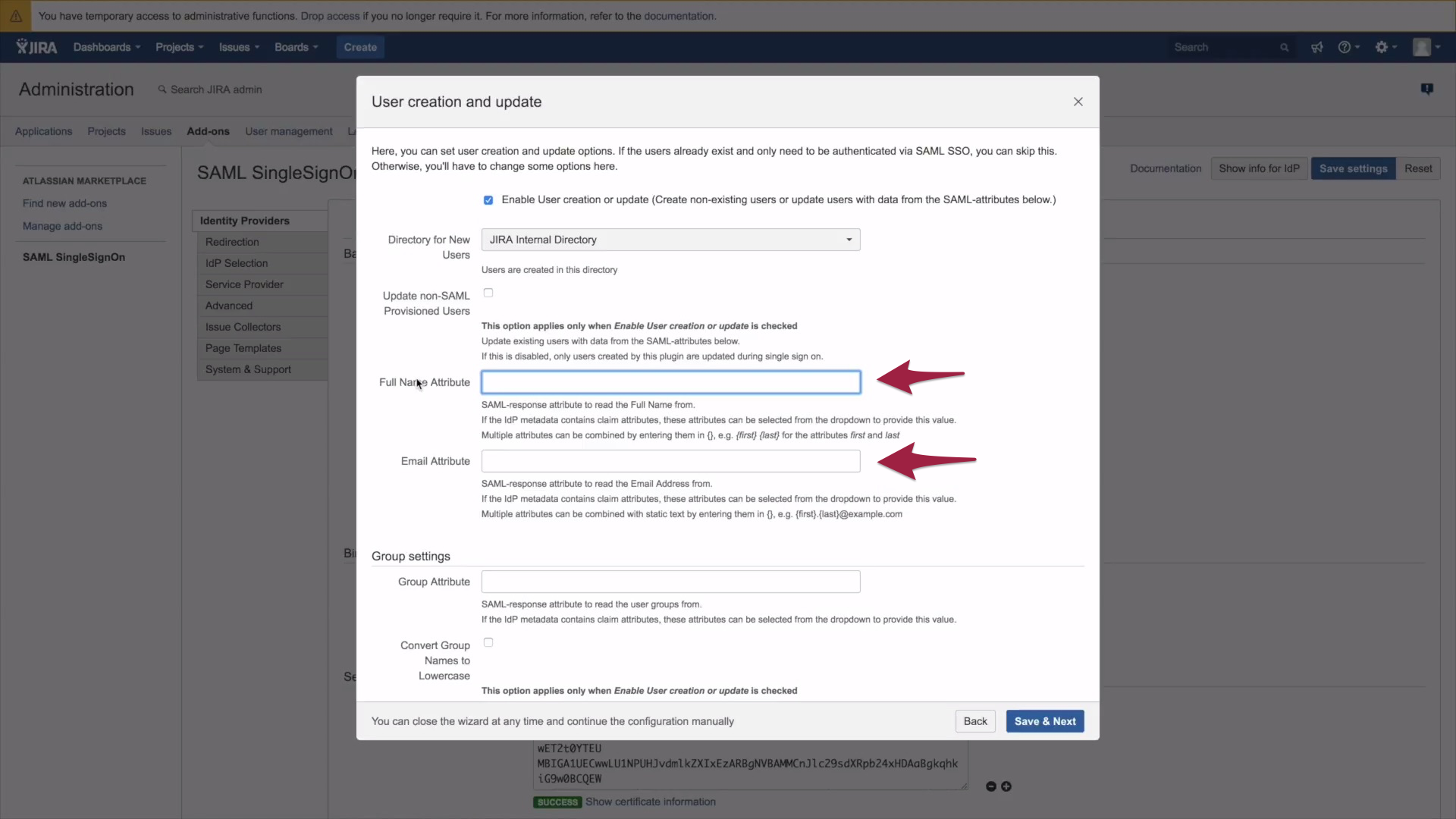This screenshot has height=819, width=1456.
Task: Click the plus icon below certificate box
Action: pyautogui.click(x=1006, y=786)
